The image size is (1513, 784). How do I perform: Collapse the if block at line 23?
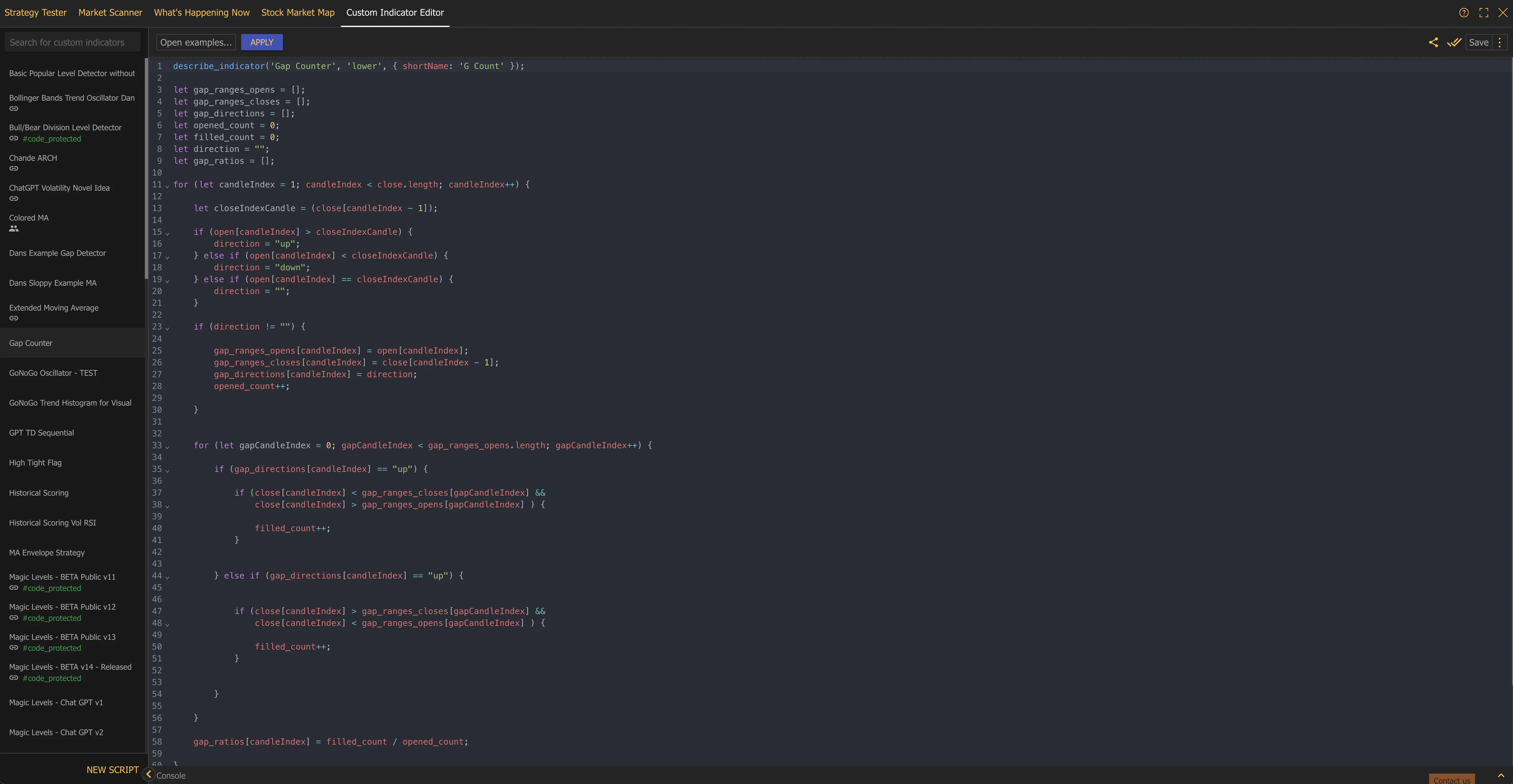point(167,328)
